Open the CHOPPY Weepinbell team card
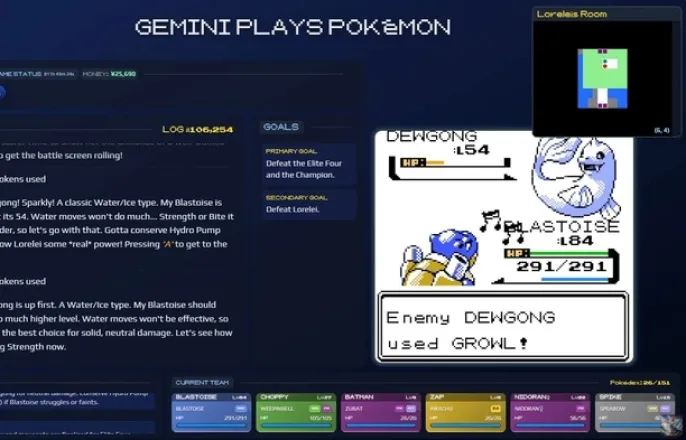 coord(296,412)
